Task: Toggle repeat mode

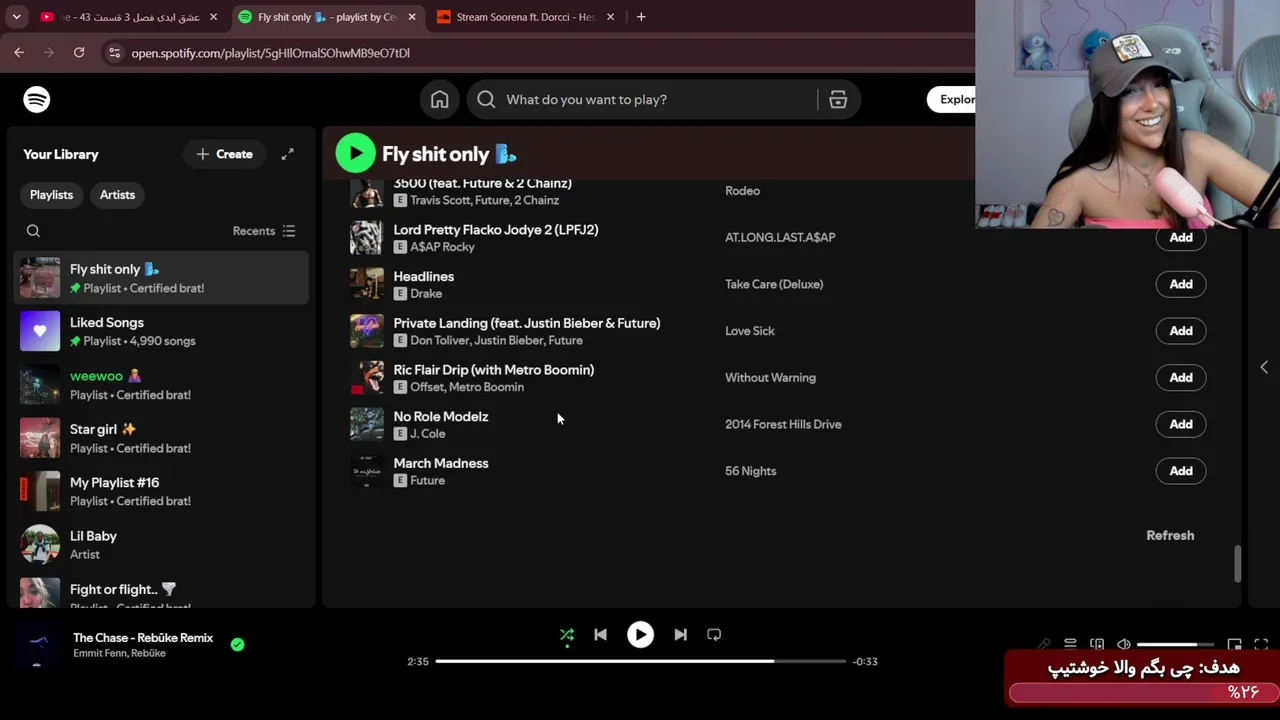Action: coord(714,635)
